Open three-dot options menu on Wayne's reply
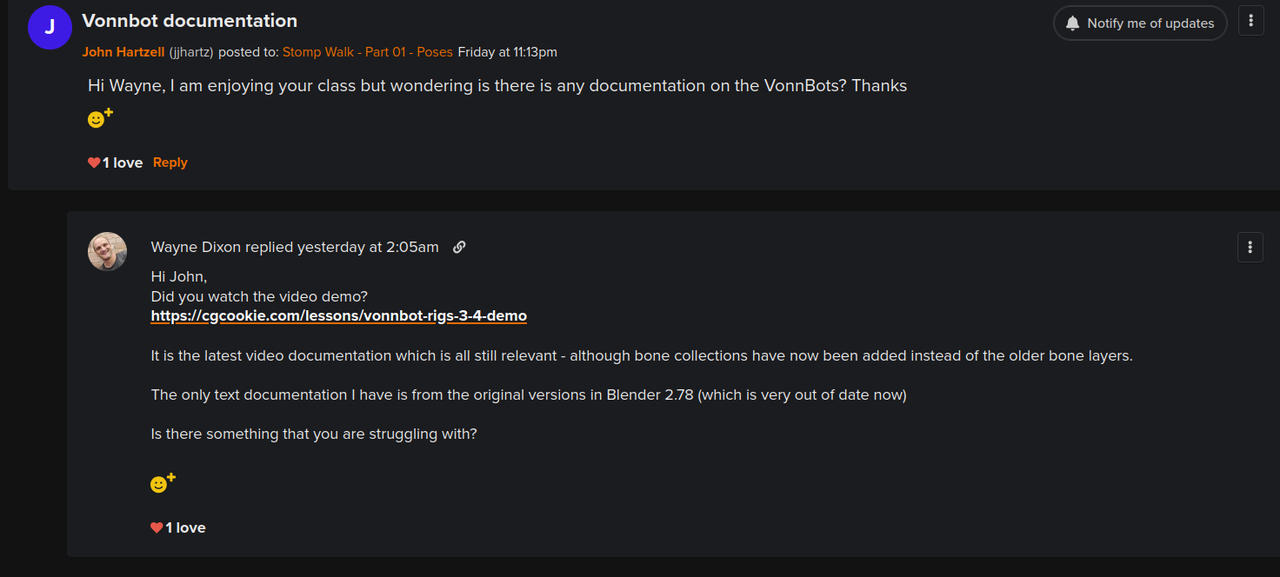 click(1250, 247)
